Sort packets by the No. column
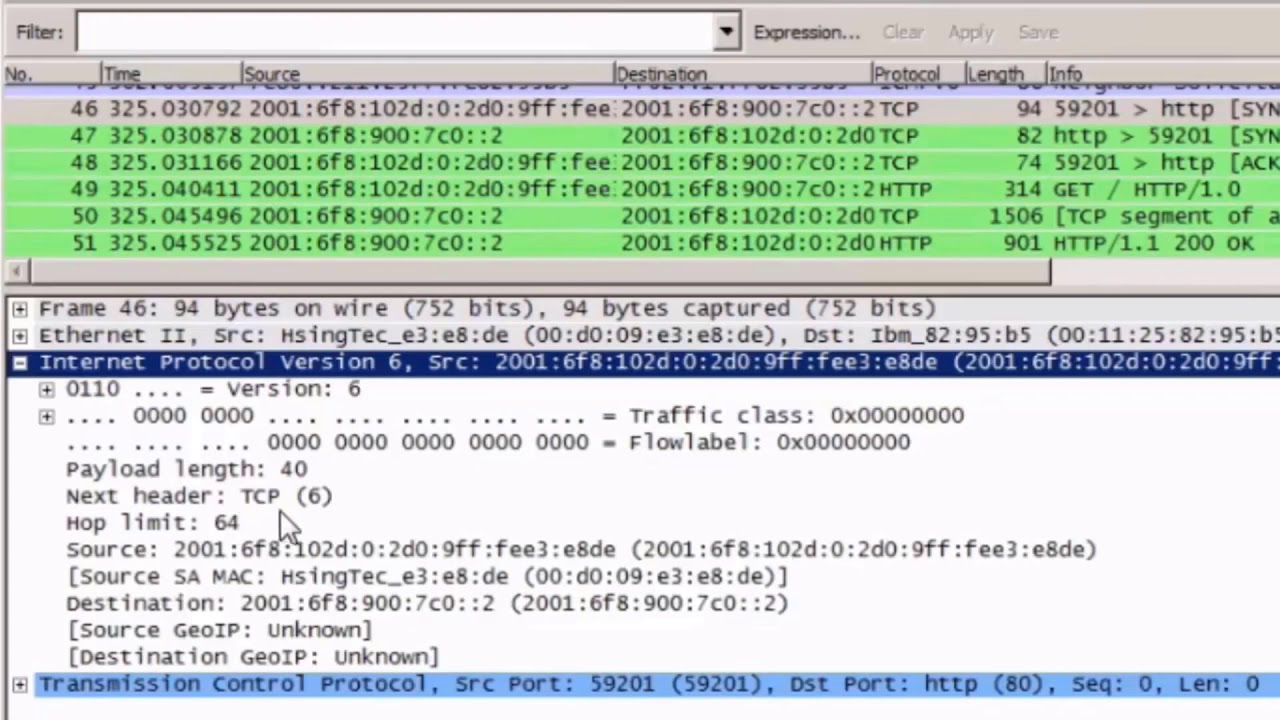1280x720 pixels. click(x=50, y=74)
